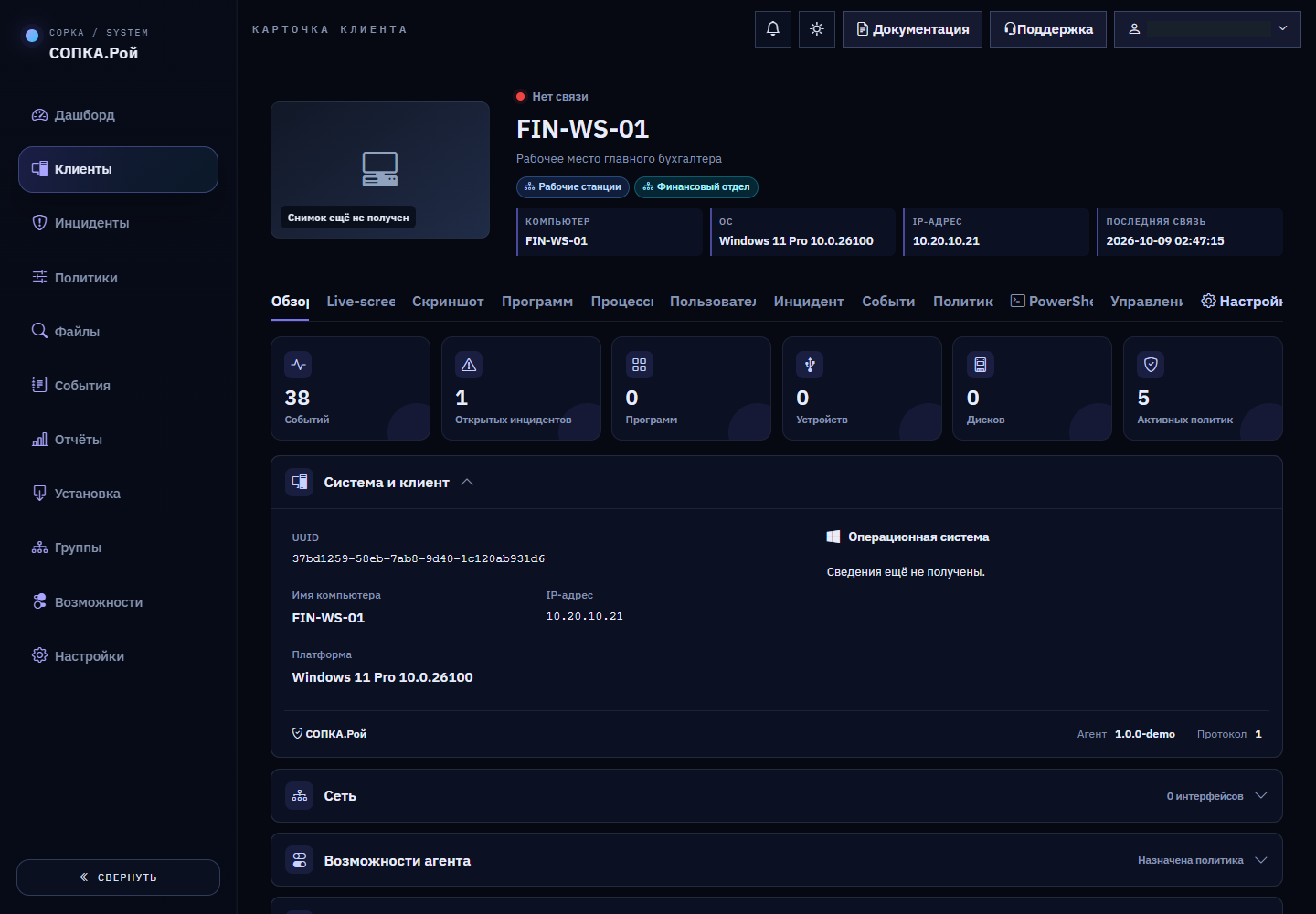Open the Скриншот tab
Image resolution: width=1316 pixels, height=914 pixels.
point(448,302)
